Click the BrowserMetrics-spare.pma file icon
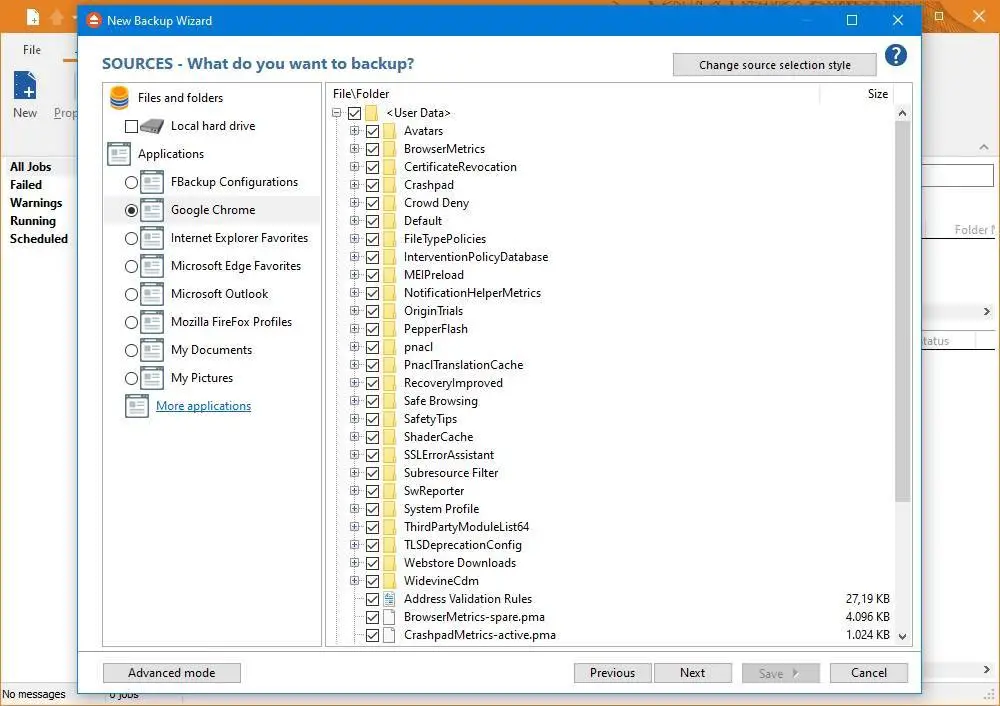This screenshot has height=706, width=1000. pos(389,617)
